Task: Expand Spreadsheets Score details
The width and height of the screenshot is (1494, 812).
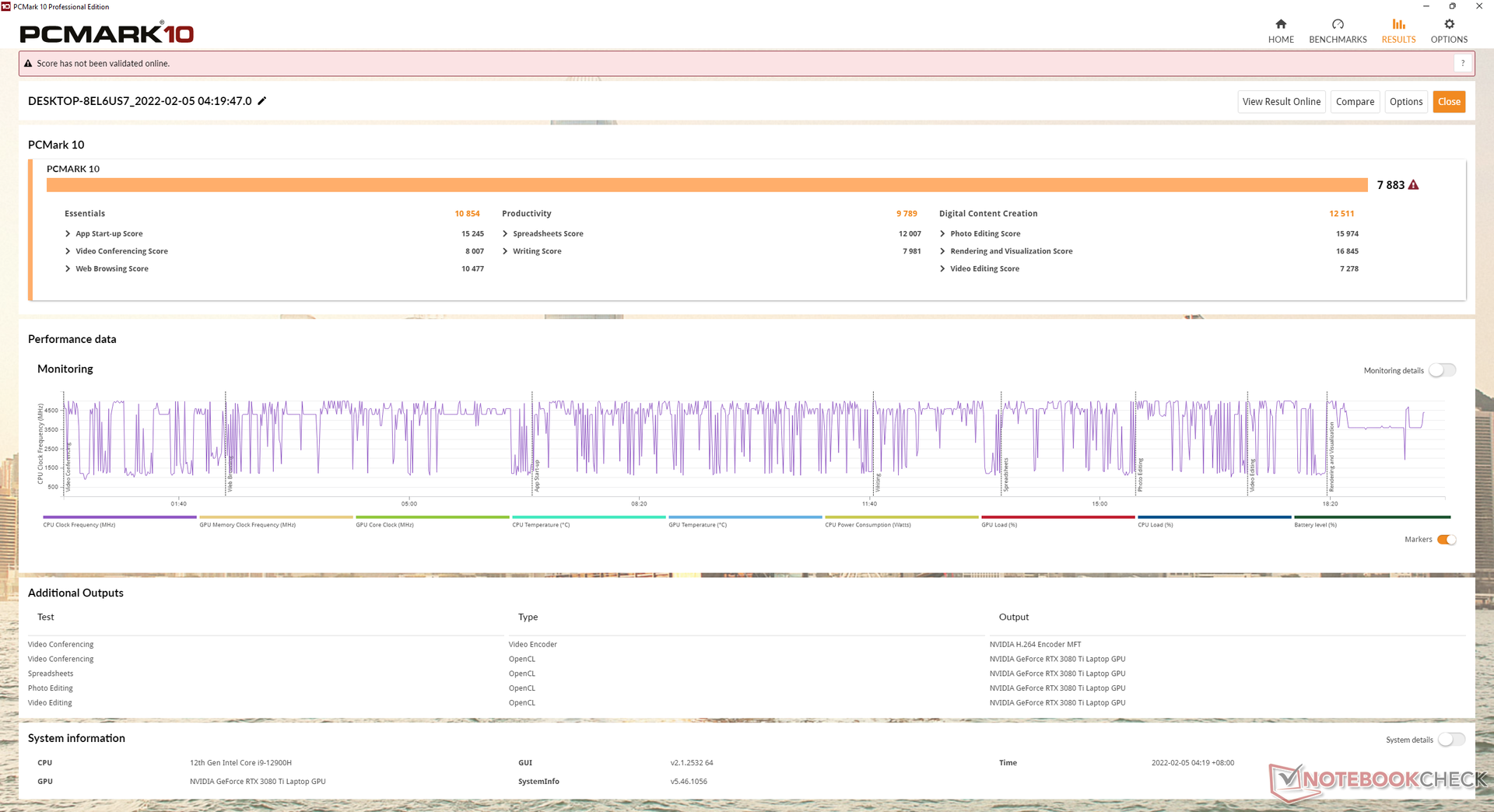Action: tap(505, 234)
